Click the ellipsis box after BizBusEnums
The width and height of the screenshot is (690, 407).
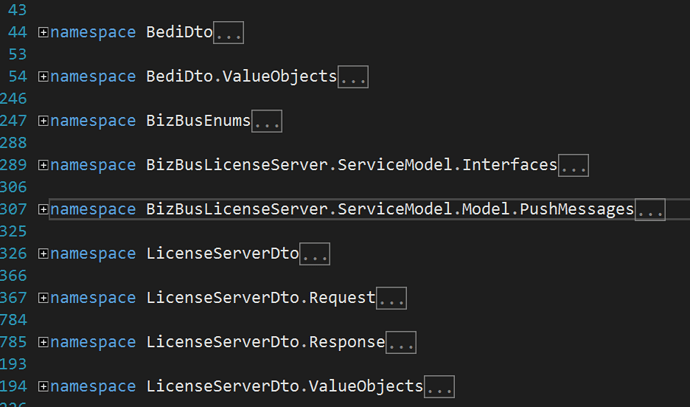pos(267,121)
